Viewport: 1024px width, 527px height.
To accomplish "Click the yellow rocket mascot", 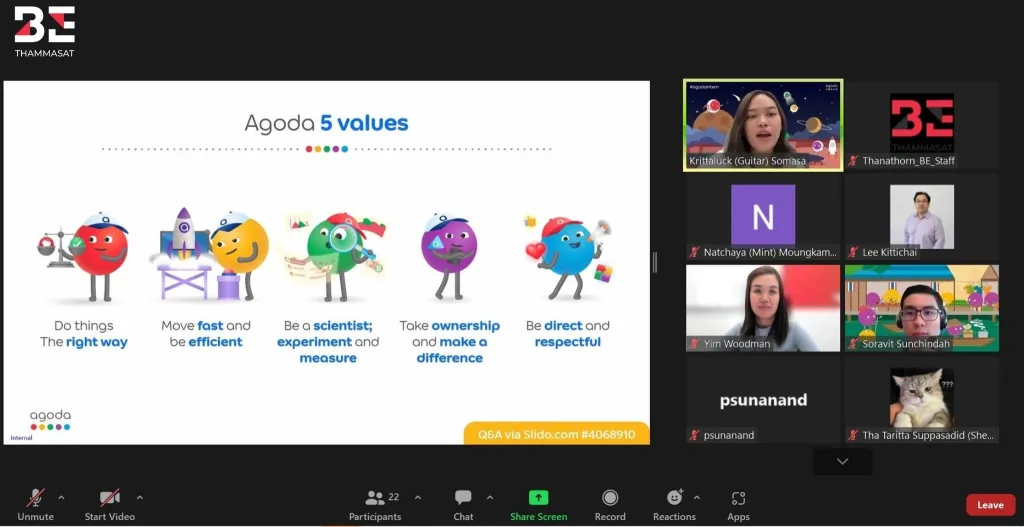I will [x=210, y=255].
